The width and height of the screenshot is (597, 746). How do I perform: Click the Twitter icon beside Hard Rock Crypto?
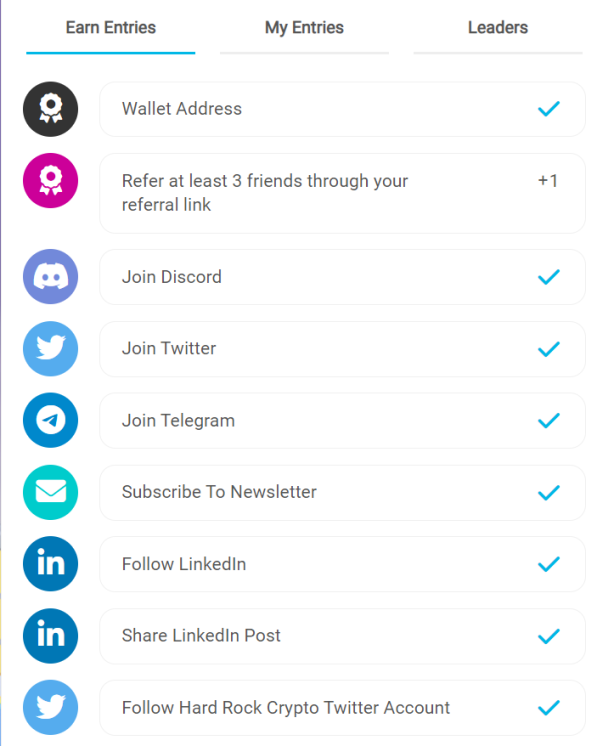[50, 707]
